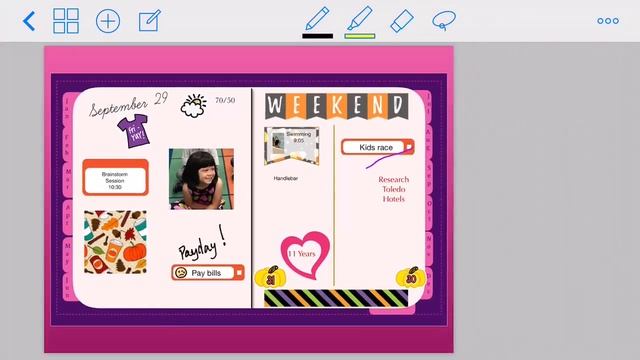Tap the 'Handlebar' text label
Viewport: 640px width, 360px height.
(286, 178)
